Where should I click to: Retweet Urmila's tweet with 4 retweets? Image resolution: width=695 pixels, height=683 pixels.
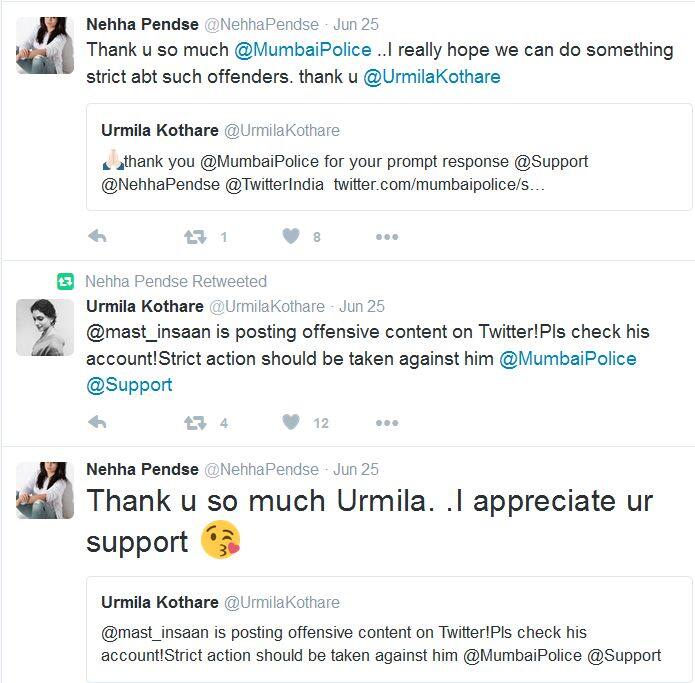pyautogui.click(x=194, y=423)
